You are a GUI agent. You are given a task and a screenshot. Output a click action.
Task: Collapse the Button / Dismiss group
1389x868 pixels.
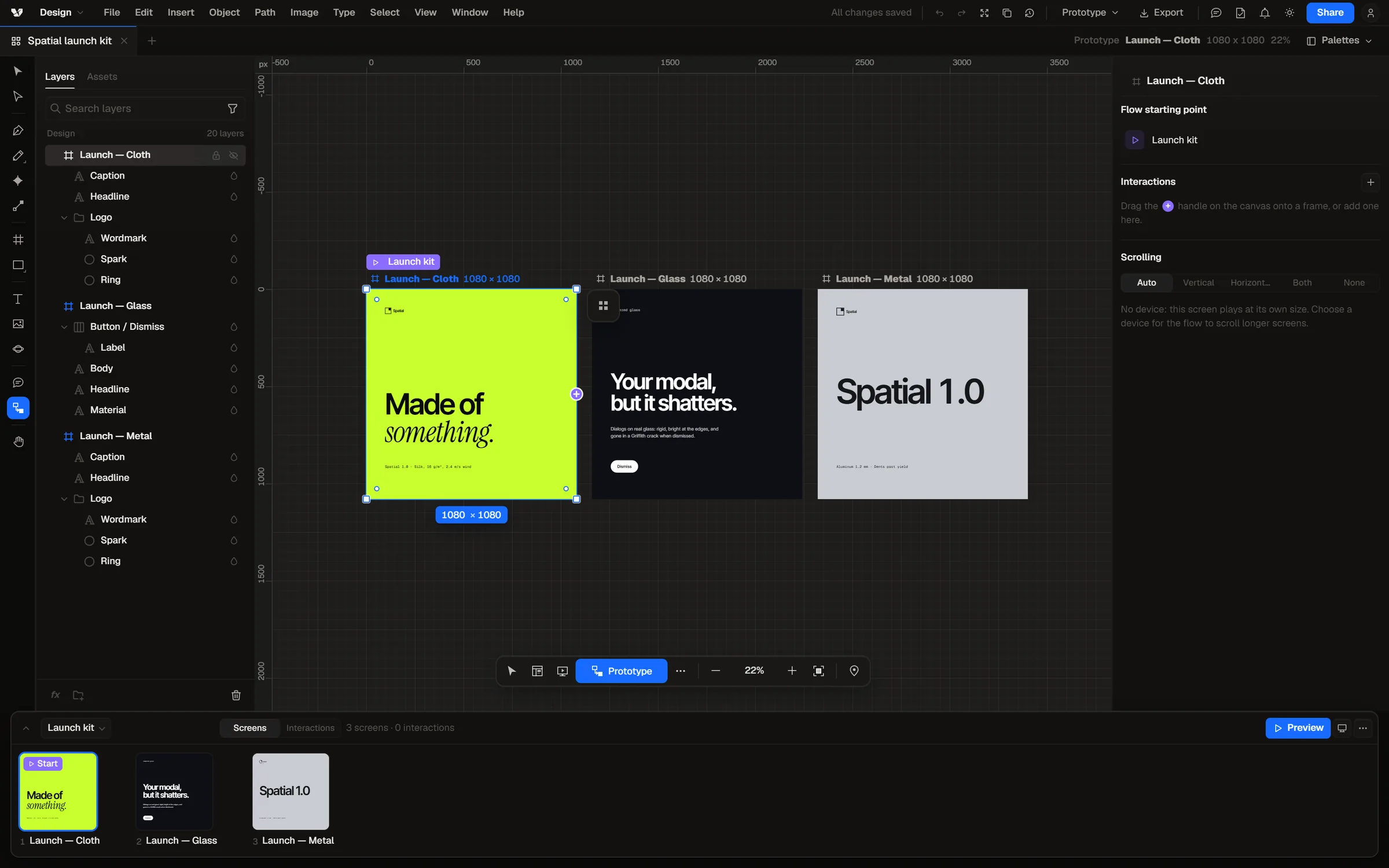coord(64,327)
